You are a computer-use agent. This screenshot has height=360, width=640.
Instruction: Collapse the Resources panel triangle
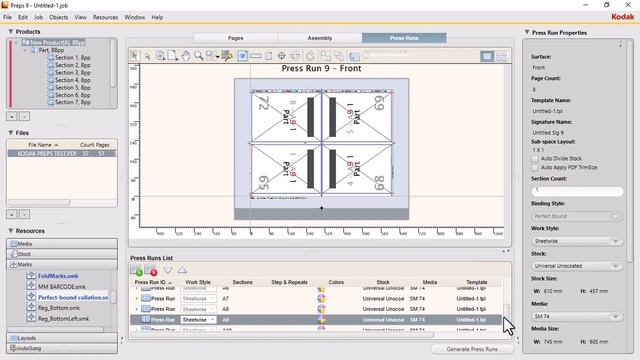[11, 231]
